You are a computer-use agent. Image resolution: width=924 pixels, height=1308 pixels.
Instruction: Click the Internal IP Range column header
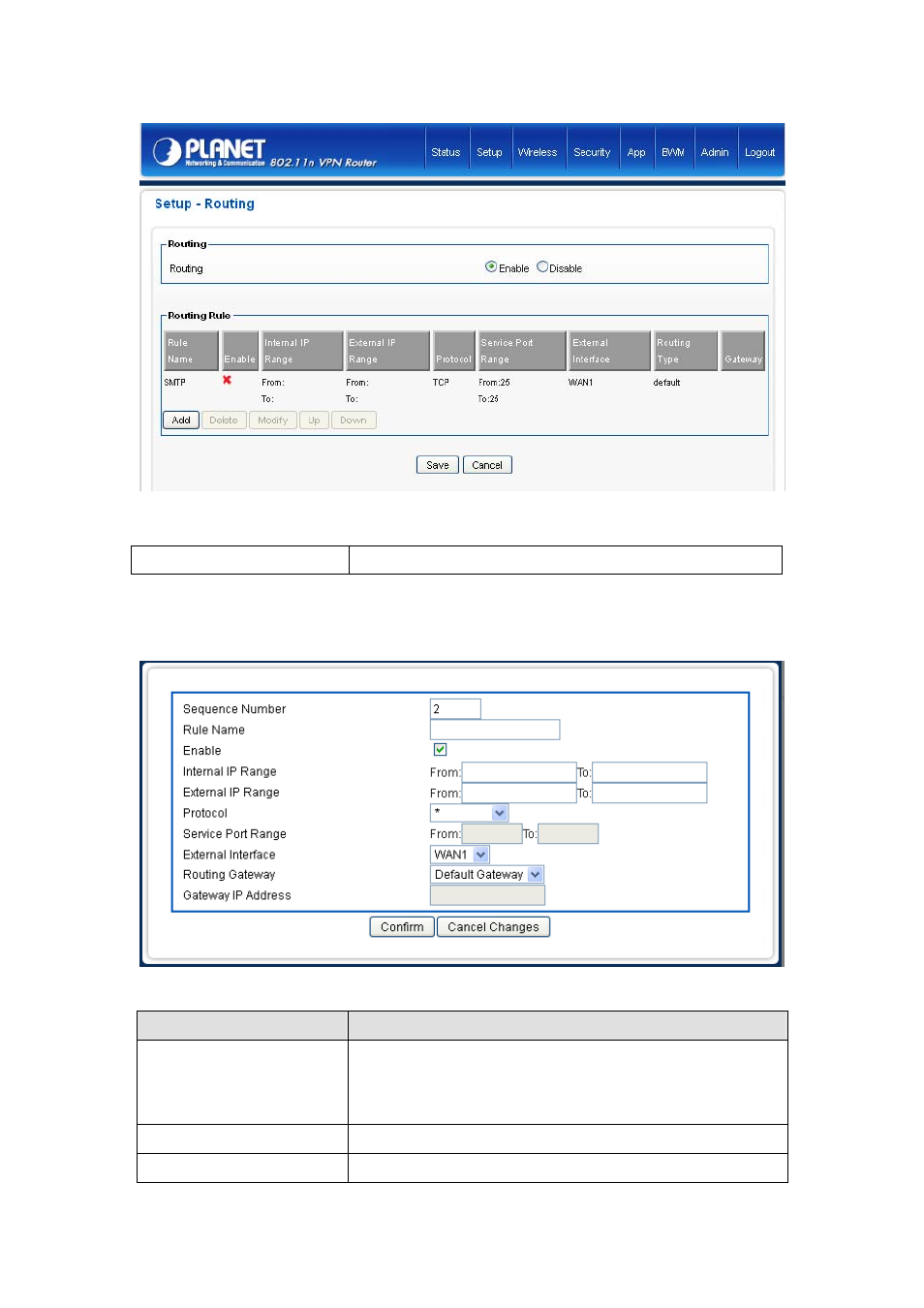[302, 351]
